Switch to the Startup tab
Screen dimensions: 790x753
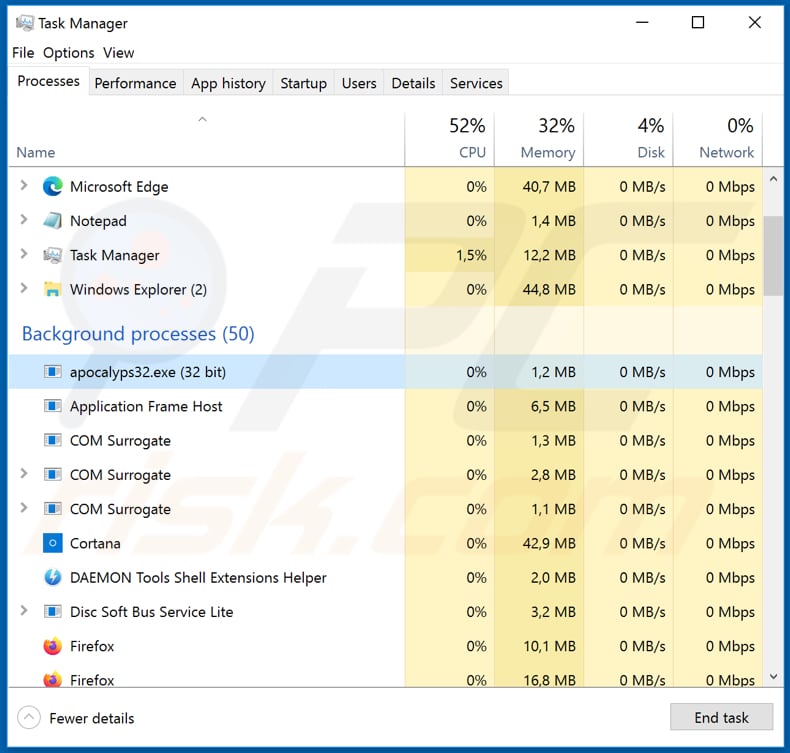[x=303, y=83]
